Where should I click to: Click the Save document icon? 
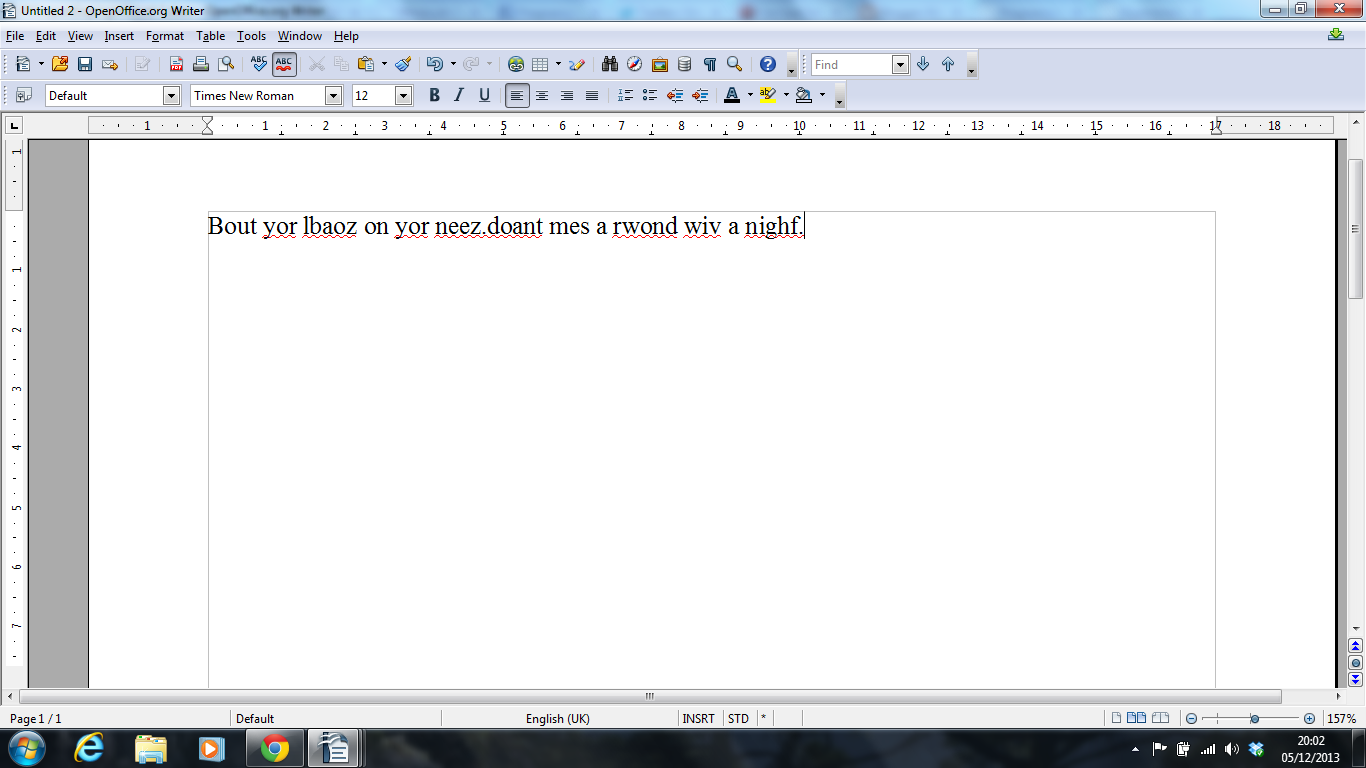coord(85,64)
